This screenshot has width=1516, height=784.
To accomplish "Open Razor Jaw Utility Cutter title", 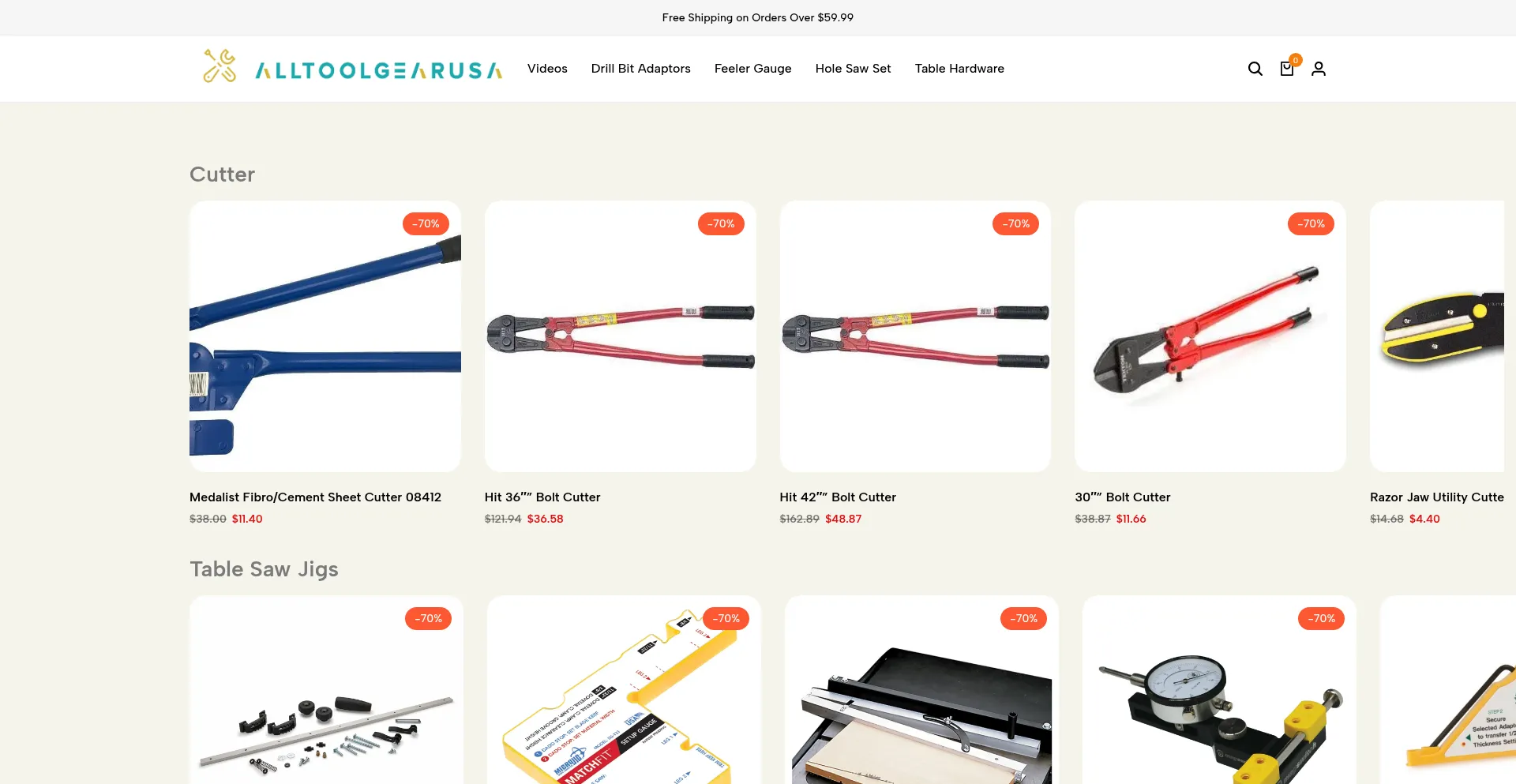I will click(1437, 497).
